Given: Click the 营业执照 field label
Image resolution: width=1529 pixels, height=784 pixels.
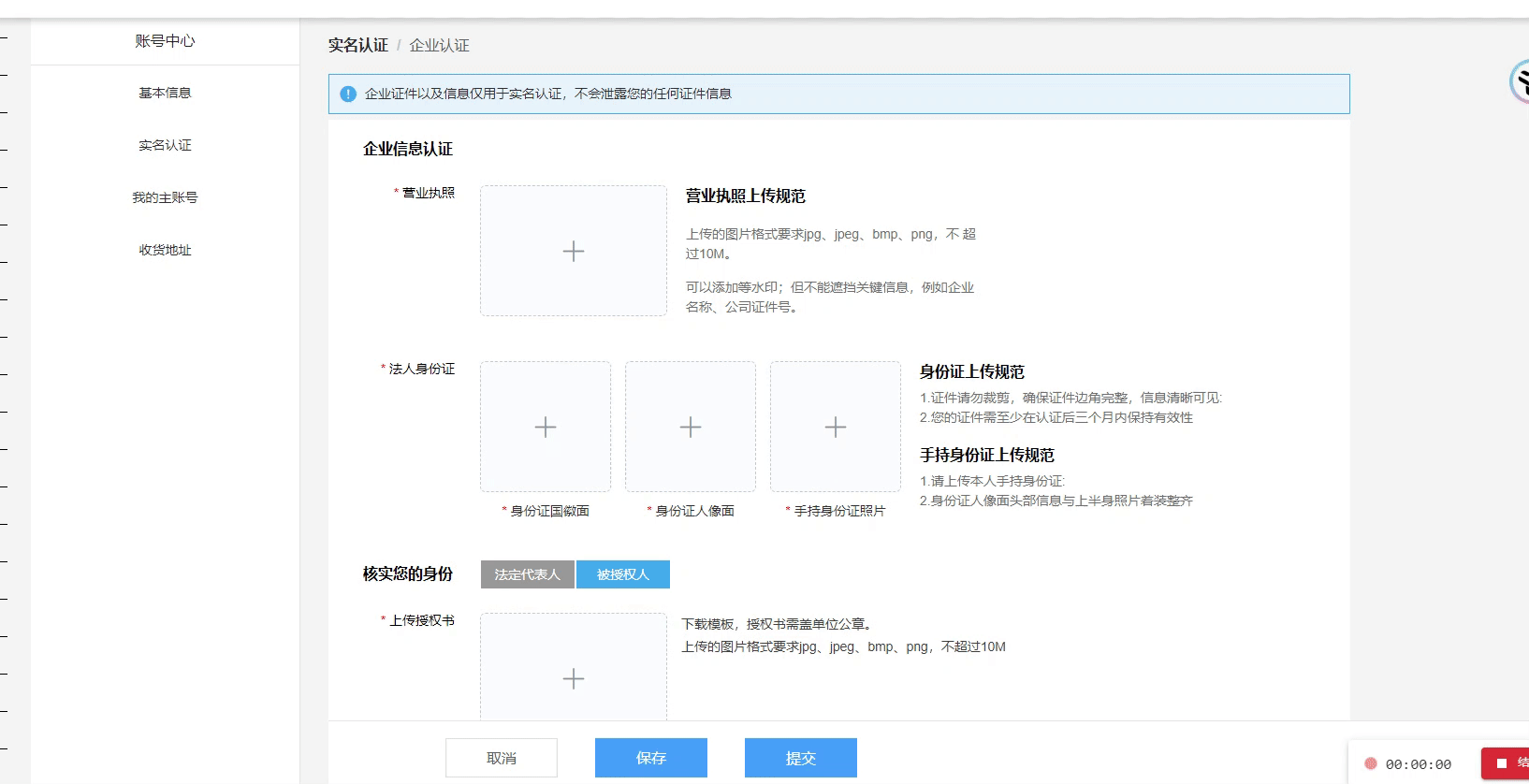Looking at the screenshot, I should pyautogui.click(x=429, y=193).
